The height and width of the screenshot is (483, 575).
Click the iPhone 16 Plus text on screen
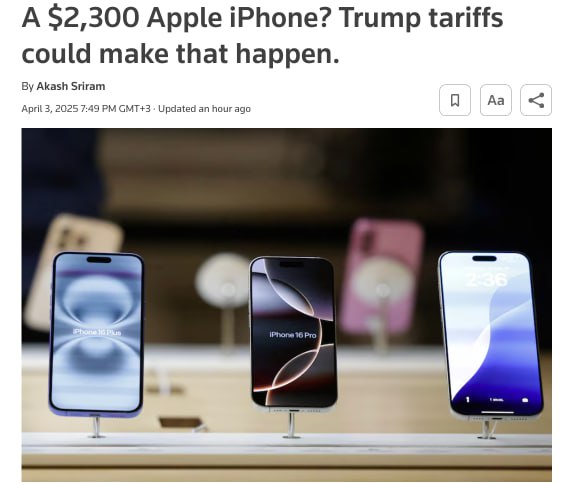click(97, 332)
